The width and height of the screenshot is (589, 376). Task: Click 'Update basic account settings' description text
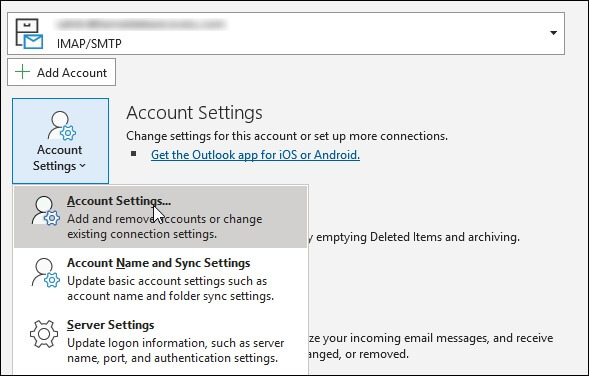(170, 288)
